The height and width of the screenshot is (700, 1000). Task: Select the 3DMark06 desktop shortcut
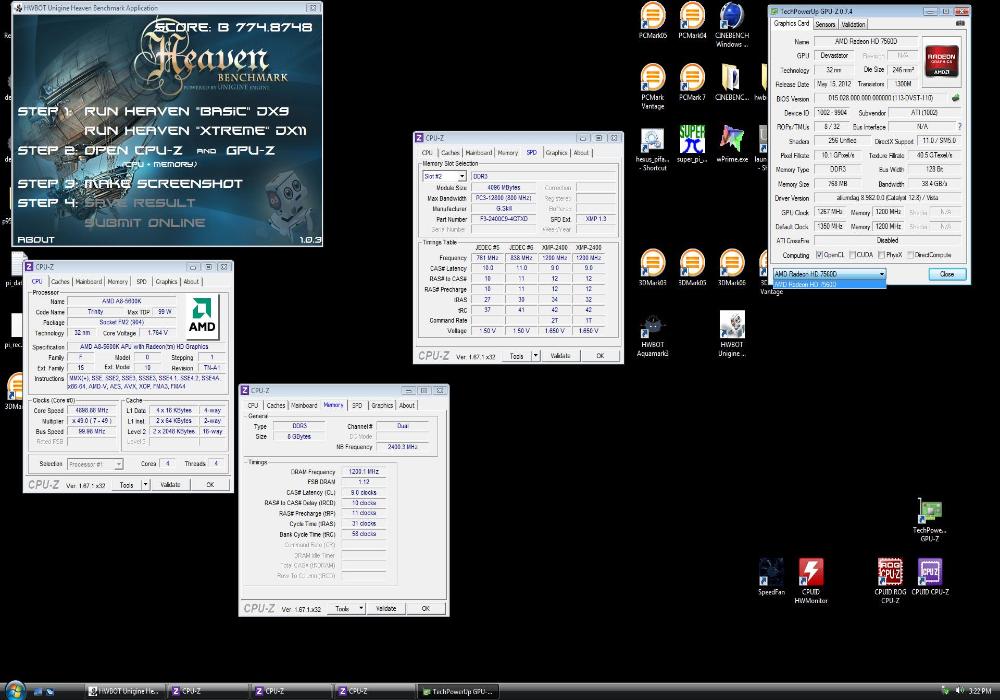point(732,268)
